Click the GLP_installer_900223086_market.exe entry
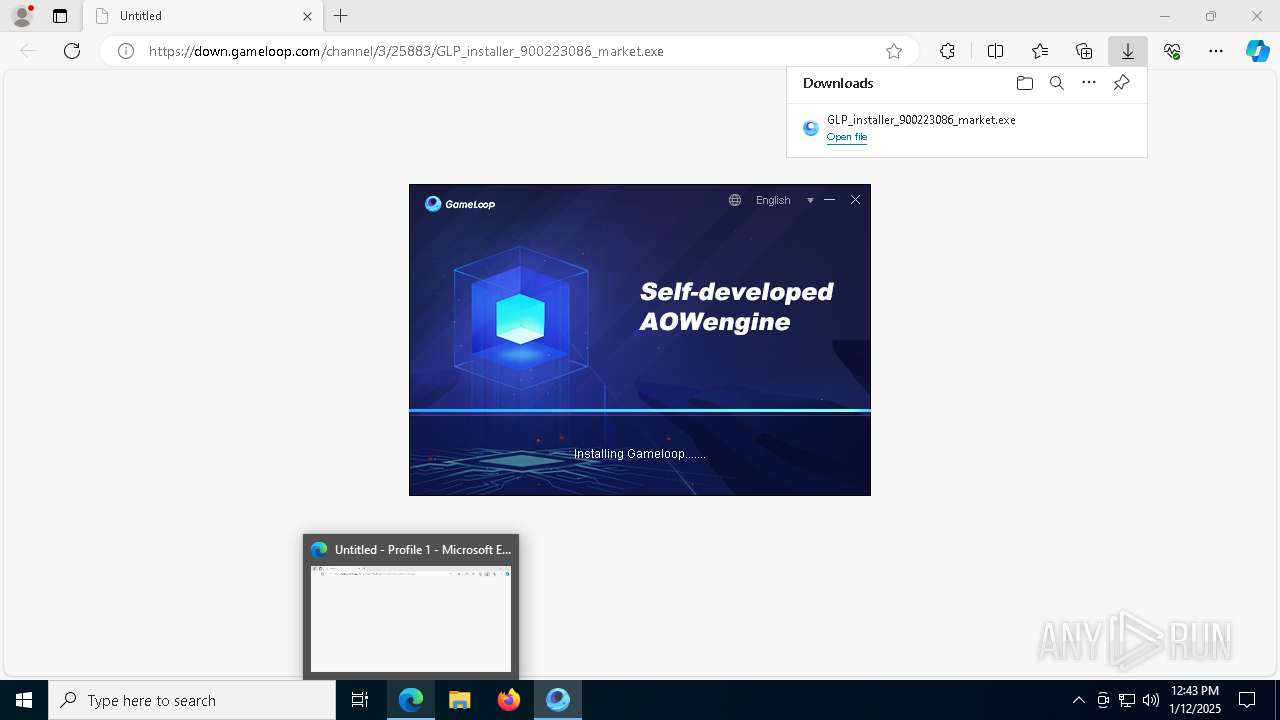 pos(921,120)
